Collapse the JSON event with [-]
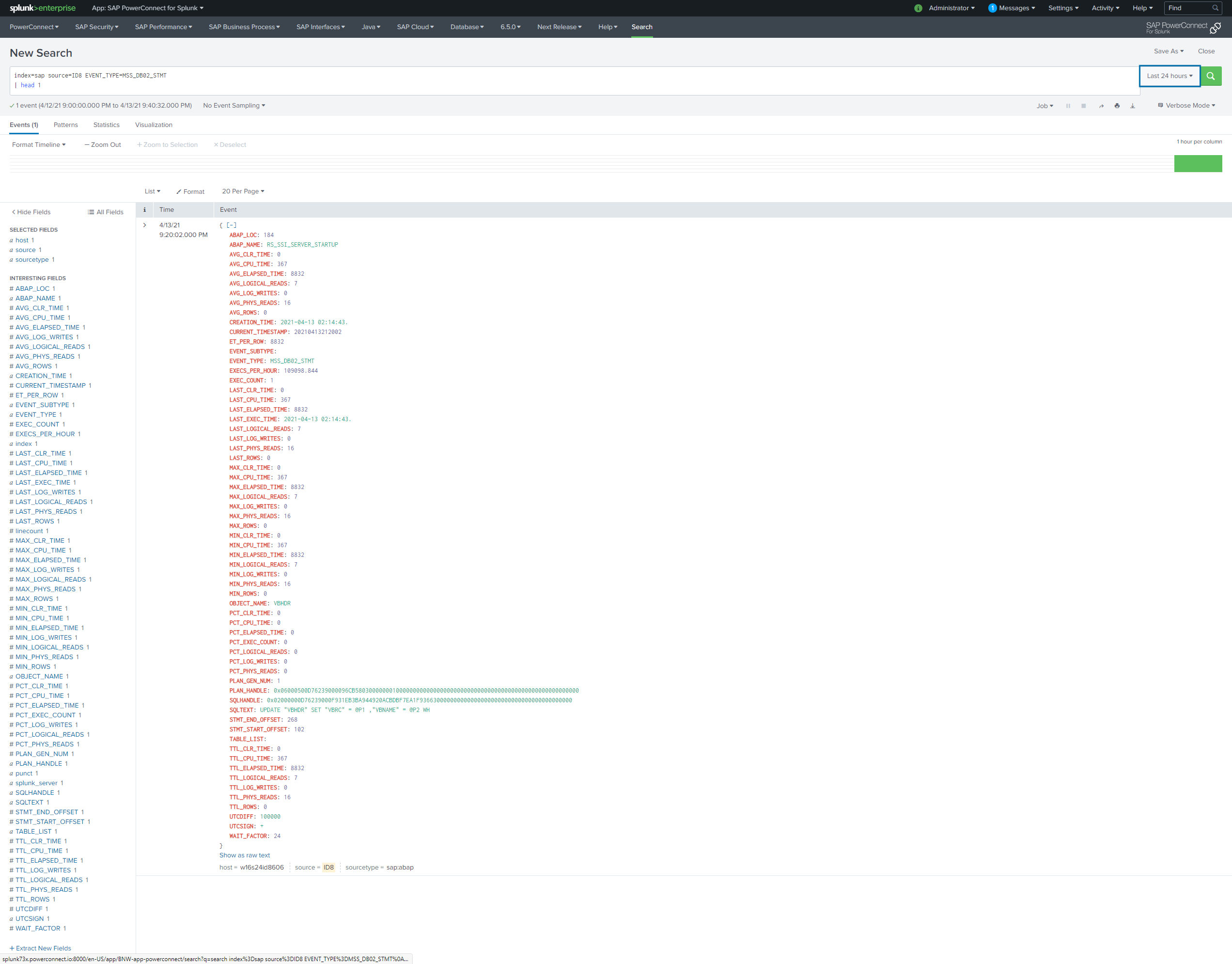This screenshot has height=964, width=1232. click(x=231, y=225)
